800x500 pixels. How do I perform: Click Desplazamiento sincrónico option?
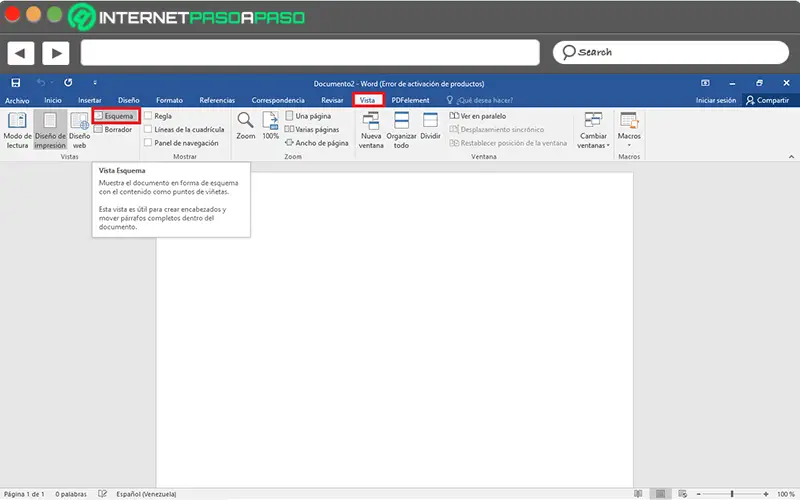(496, 130)
